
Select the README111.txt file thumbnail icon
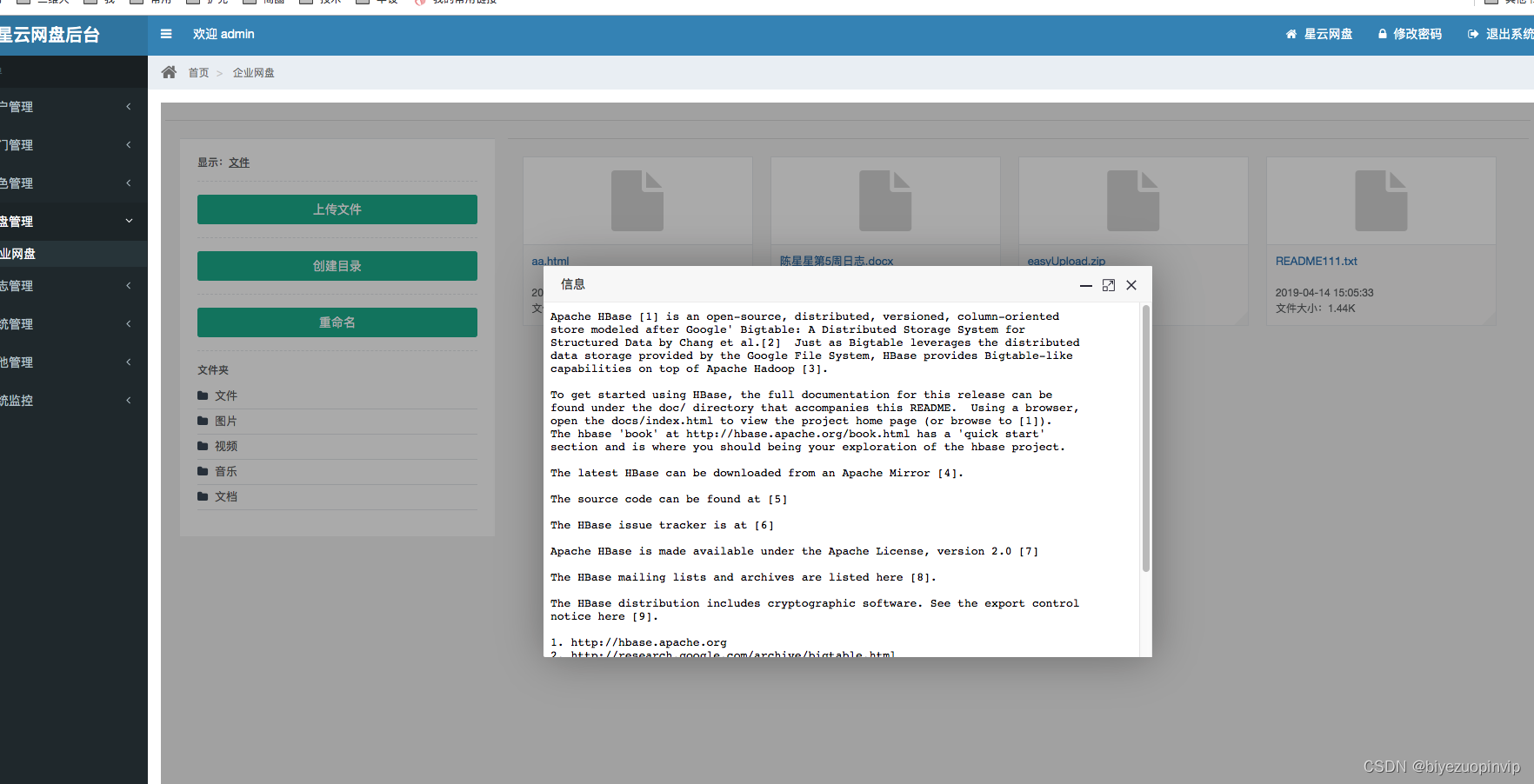1381,201
